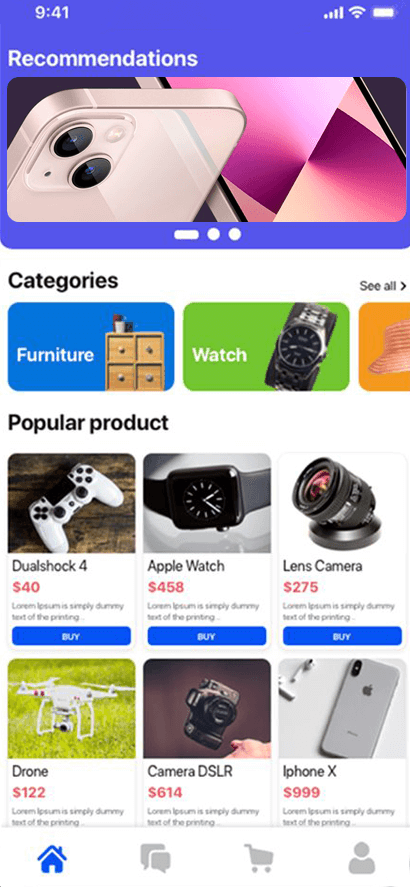Open the orange hat category card

385,346
